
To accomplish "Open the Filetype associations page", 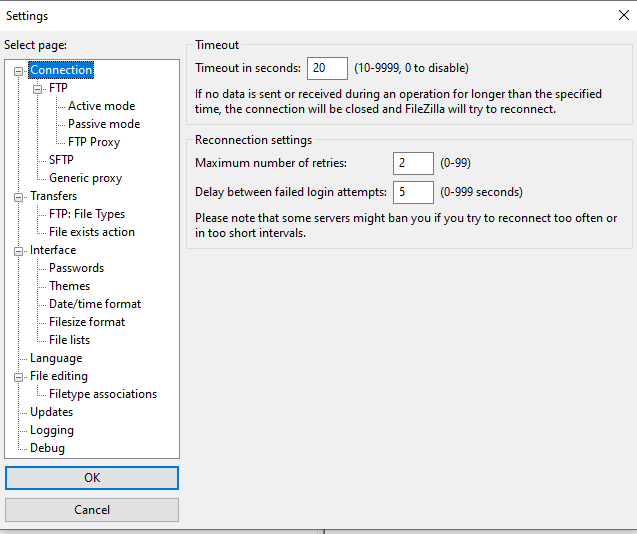I will (x=103, y=394).
